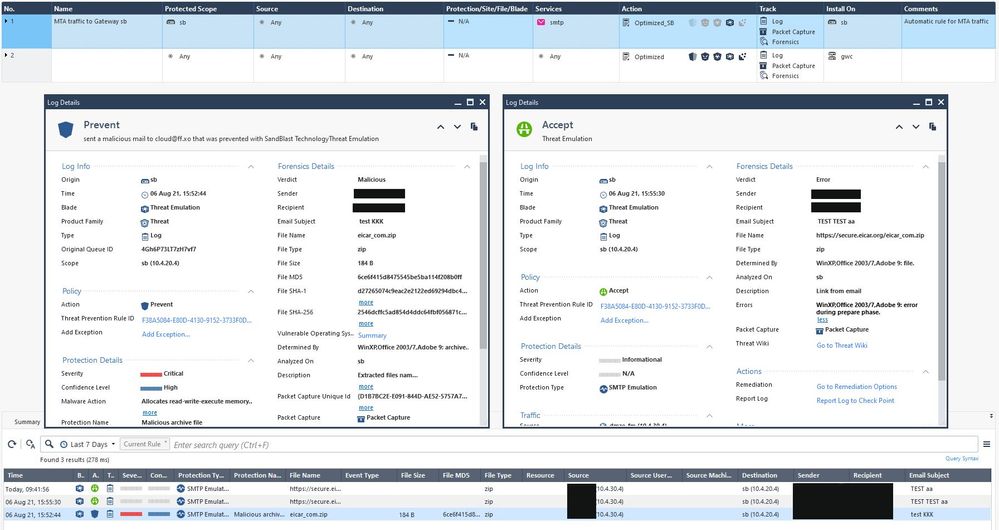The width and height of the screenshot is (999, 530).
Task: Click the Forensics track icon in rule 1
Action: tap(763, 41)
